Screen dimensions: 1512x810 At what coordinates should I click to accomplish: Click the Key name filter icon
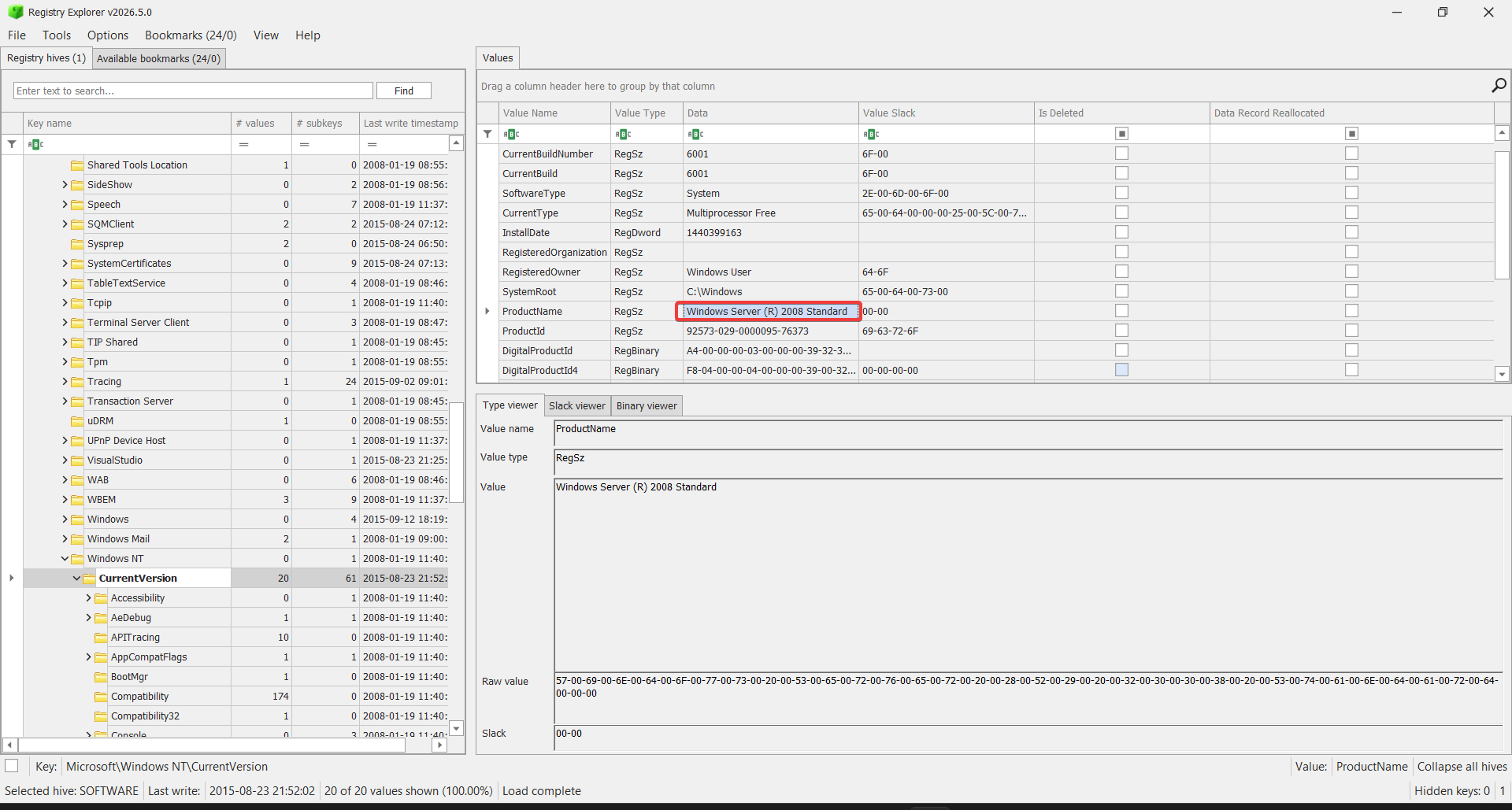[x=36, y=144]
